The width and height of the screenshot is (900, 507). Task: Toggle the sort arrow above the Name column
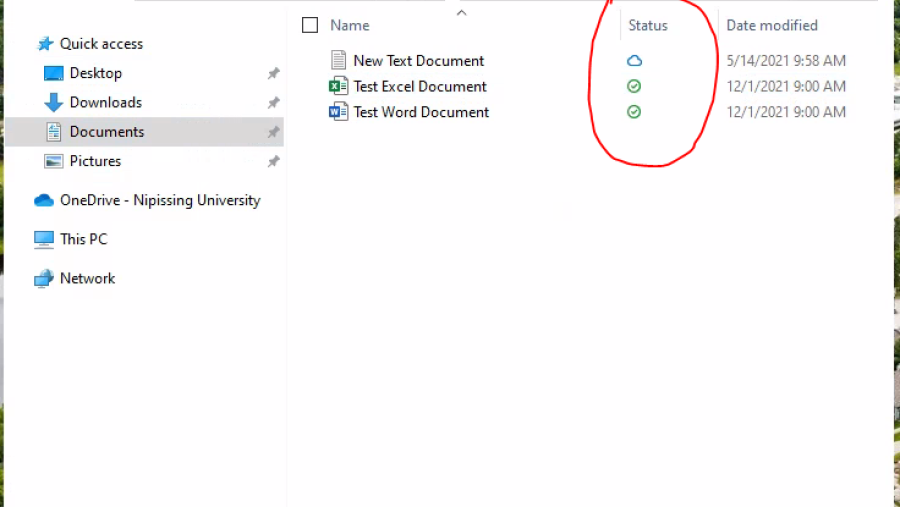coord(461,13)
